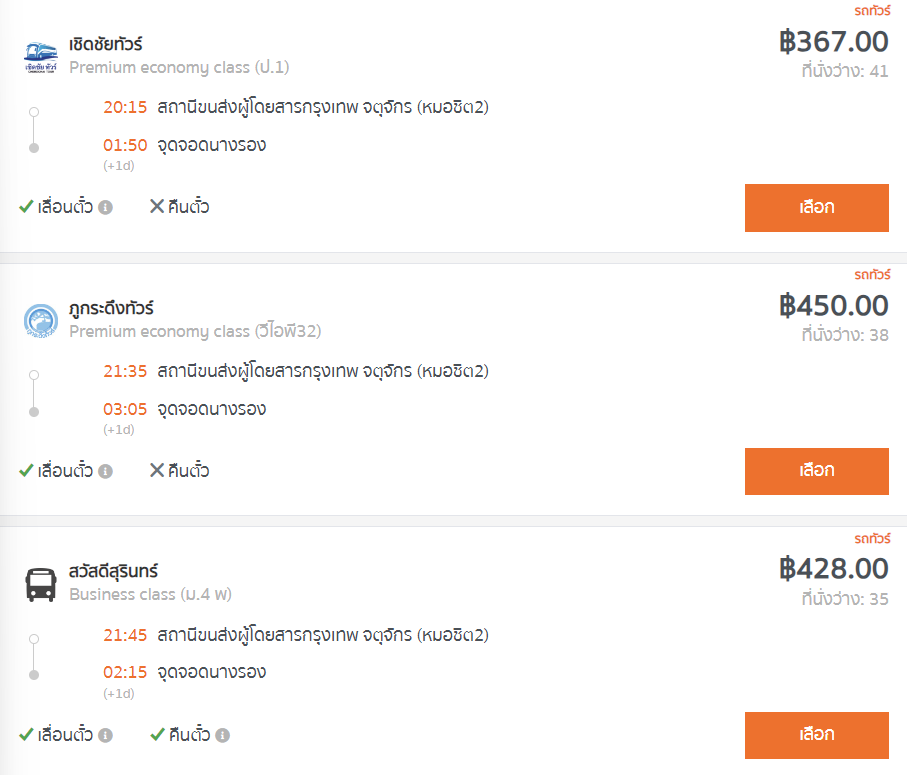Open info icon beside เลื่อนตั๋ว on สวัสดีสุรินทร์ trip
Screen dimensions: 907x775
click(105, 735)
